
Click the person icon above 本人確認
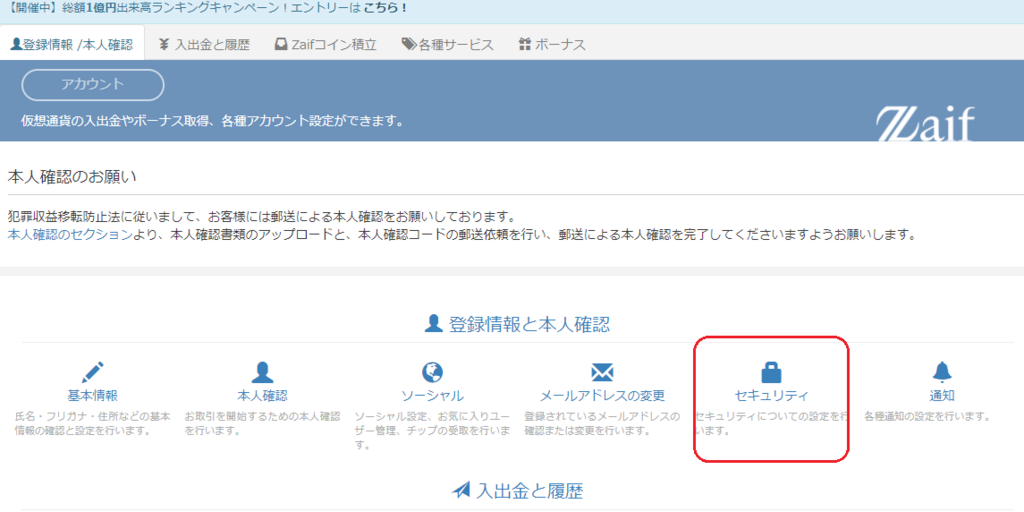(262, 372)
